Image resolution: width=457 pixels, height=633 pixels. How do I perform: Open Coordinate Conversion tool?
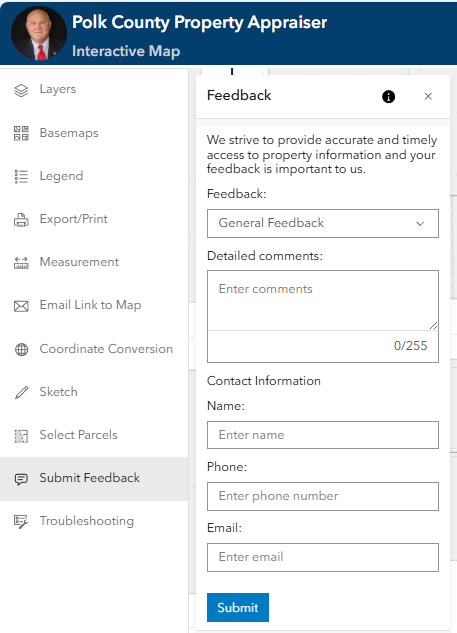click(94, 349)
